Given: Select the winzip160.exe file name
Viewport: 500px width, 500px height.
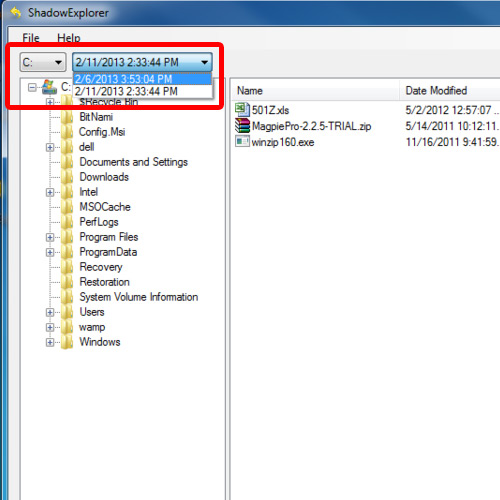Looking at the screenshot, I should click(x=283, y=142).
